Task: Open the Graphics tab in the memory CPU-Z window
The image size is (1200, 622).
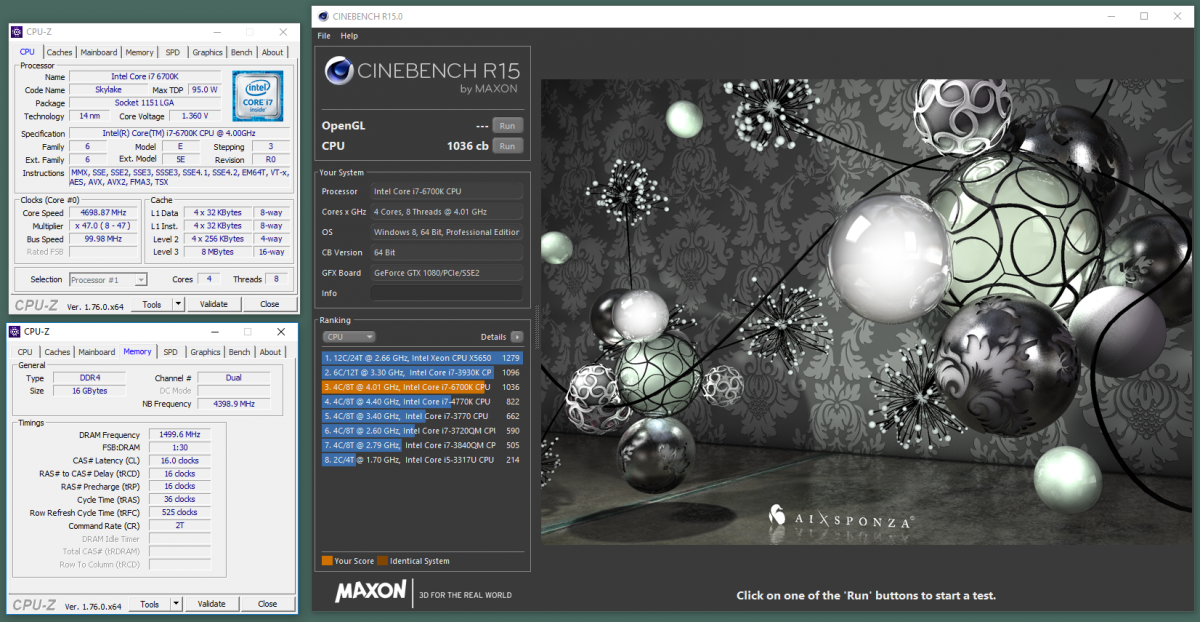Action: click(x=206, y=352)
